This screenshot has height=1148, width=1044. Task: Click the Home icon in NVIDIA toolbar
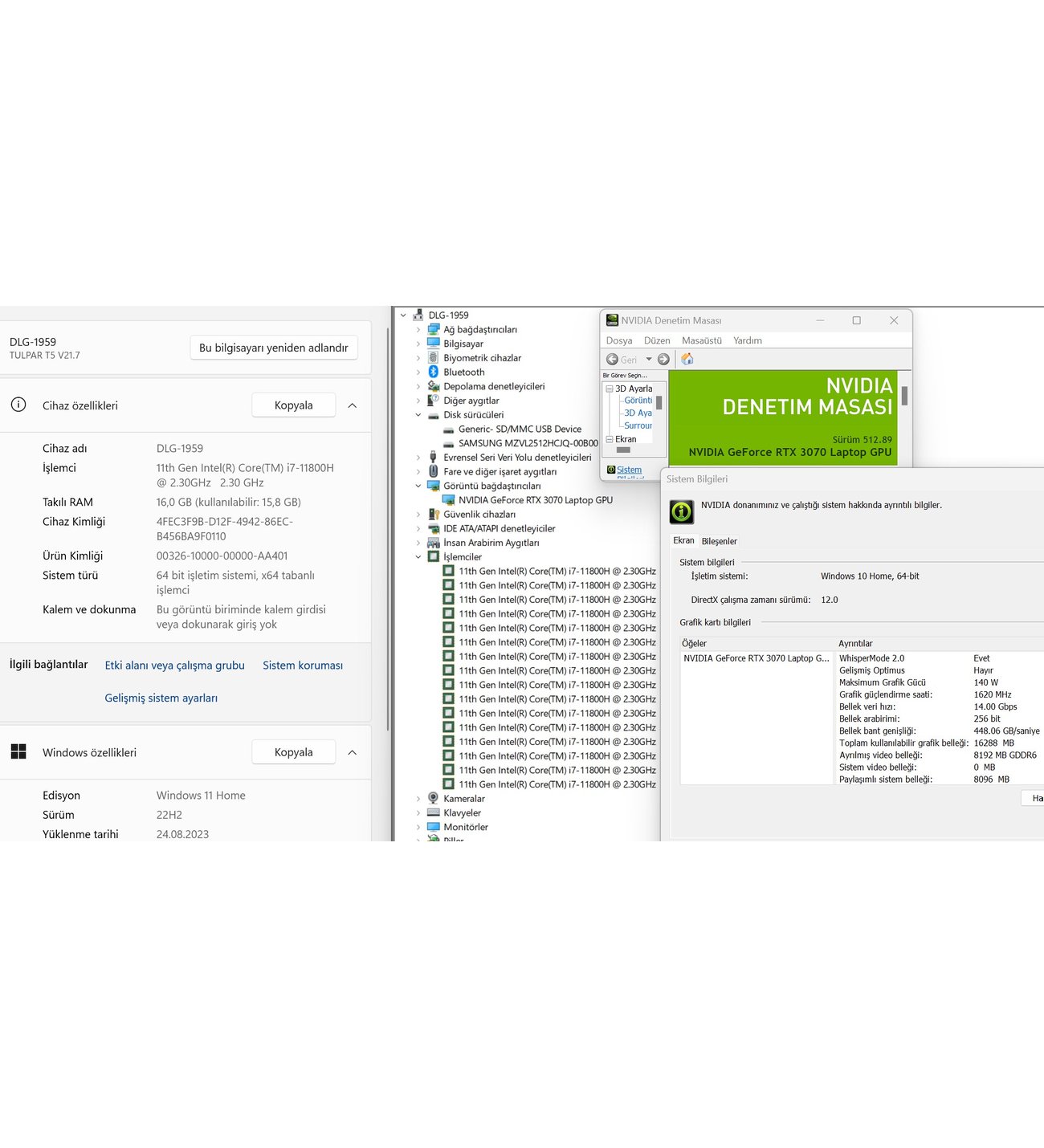click(x=687, y=360)
